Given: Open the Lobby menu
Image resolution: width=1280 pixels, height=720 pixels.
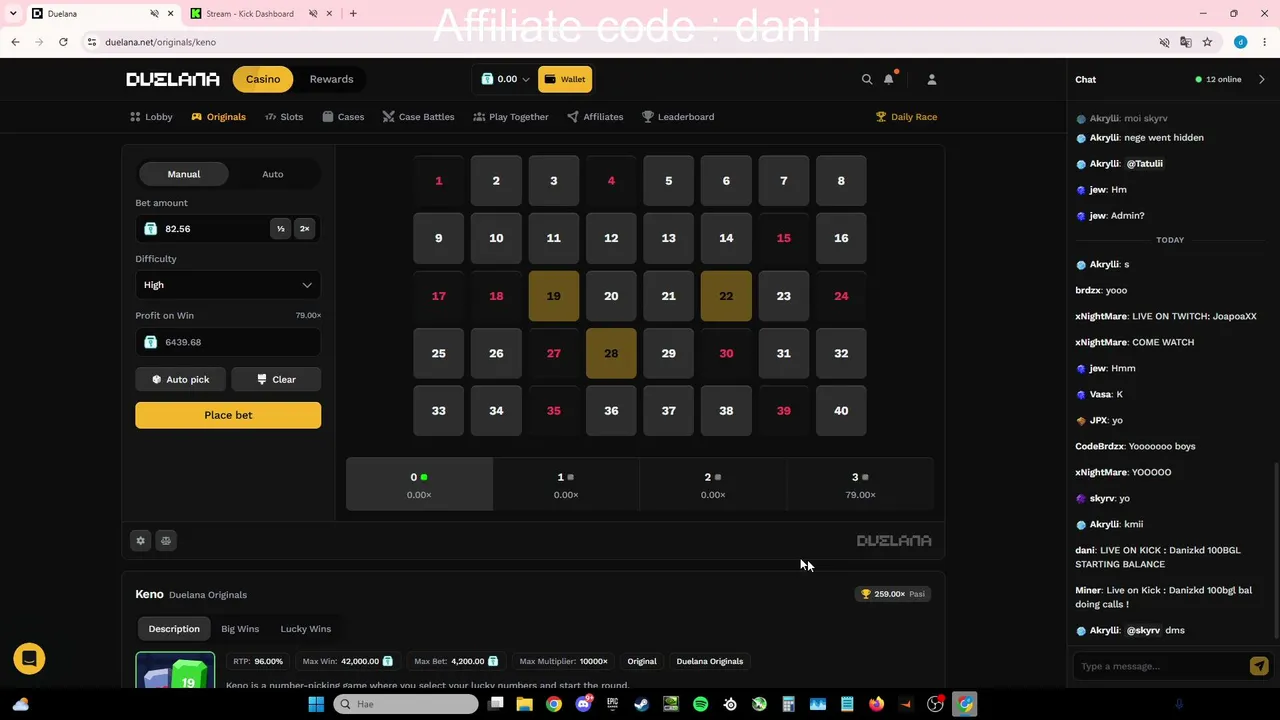Looking at the screenshot, I should (x=151, y=117).
